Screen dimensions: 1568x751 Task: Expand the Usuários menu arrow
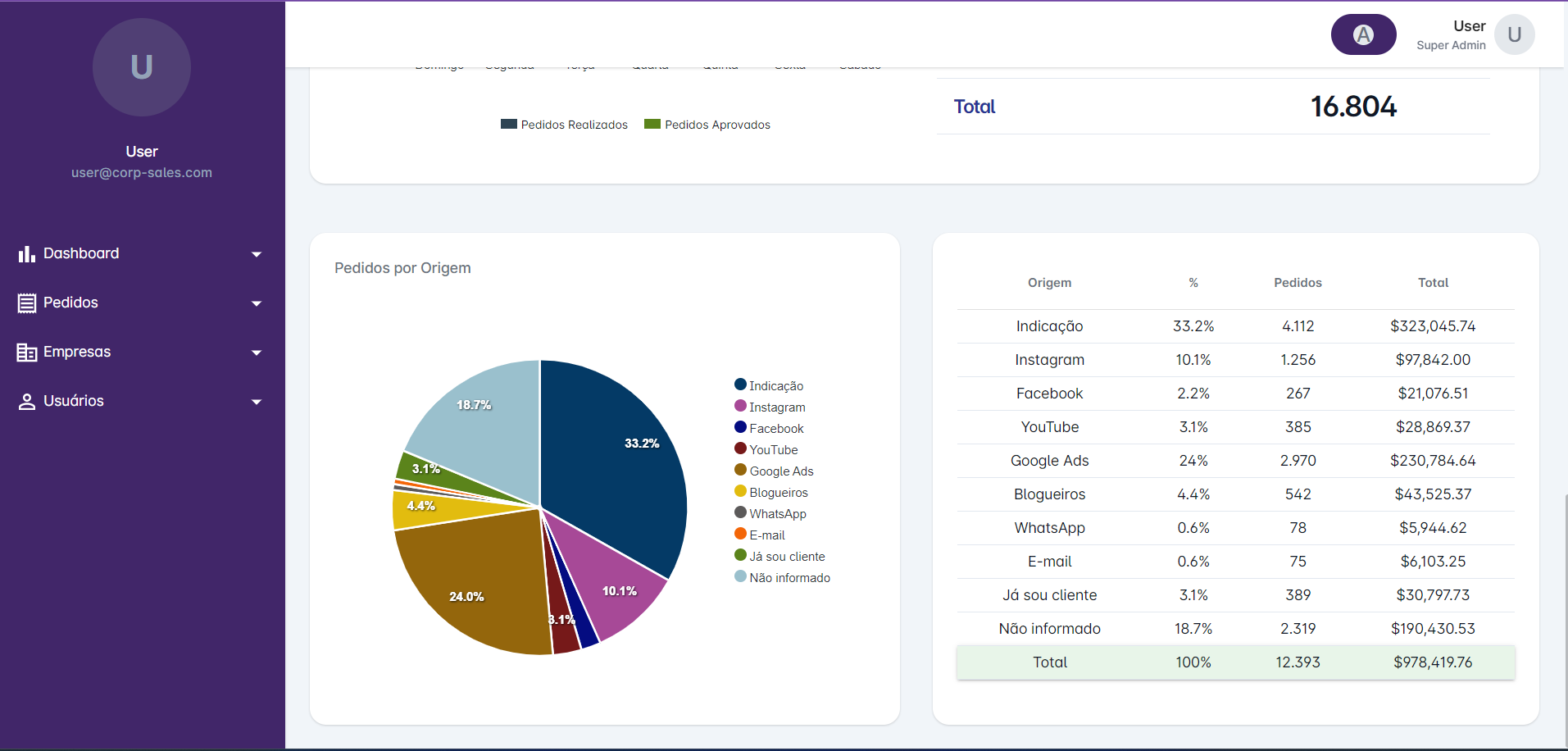click(x=257, y=402)
